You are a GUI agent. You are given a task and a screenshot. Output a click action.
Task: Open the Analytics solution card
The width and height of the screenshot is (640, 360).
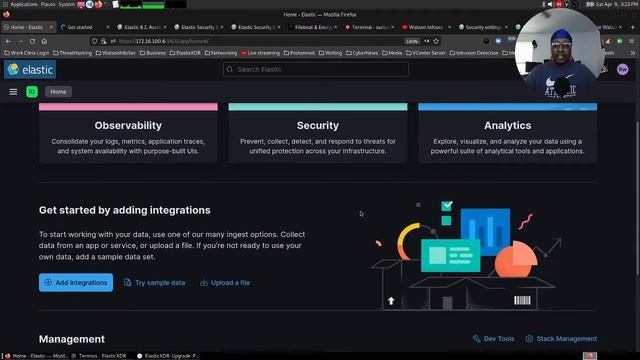coord(508,133)
